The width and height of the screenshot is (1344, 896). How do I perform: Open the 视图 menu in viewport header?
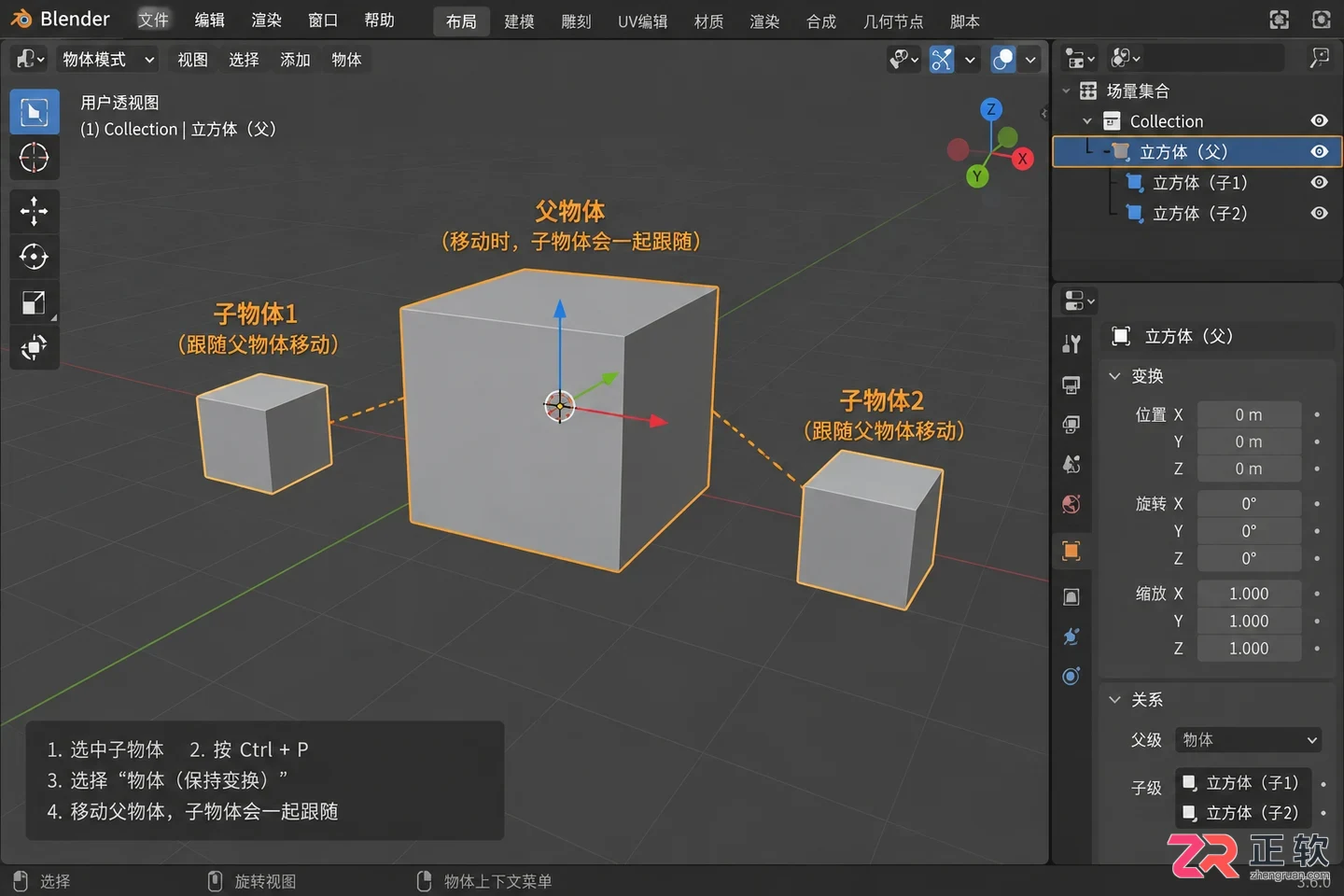point(192,60)
